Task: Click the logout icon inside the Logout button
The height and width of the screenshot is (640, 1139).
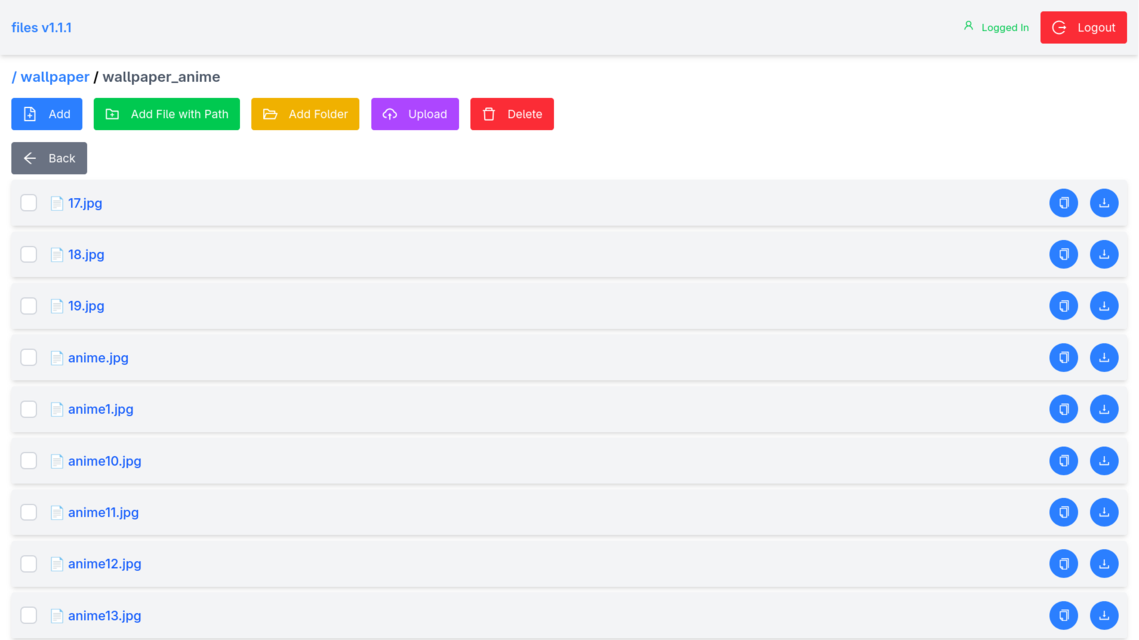Action: (x=1061, y=27)
